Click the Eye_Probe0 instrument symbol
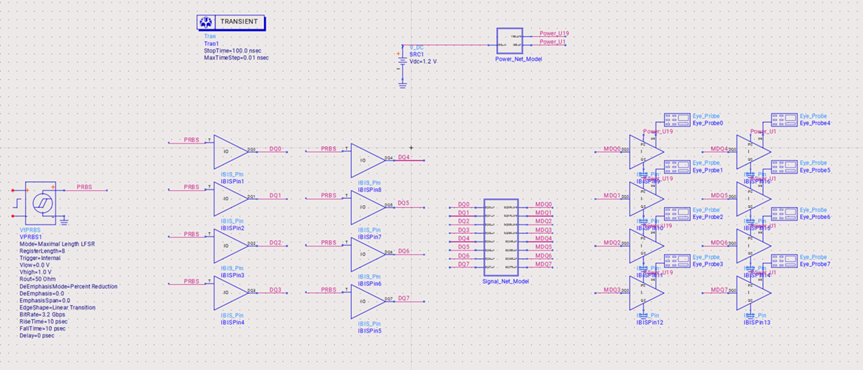This screenshot has width=863, height=370. point(676,119)
